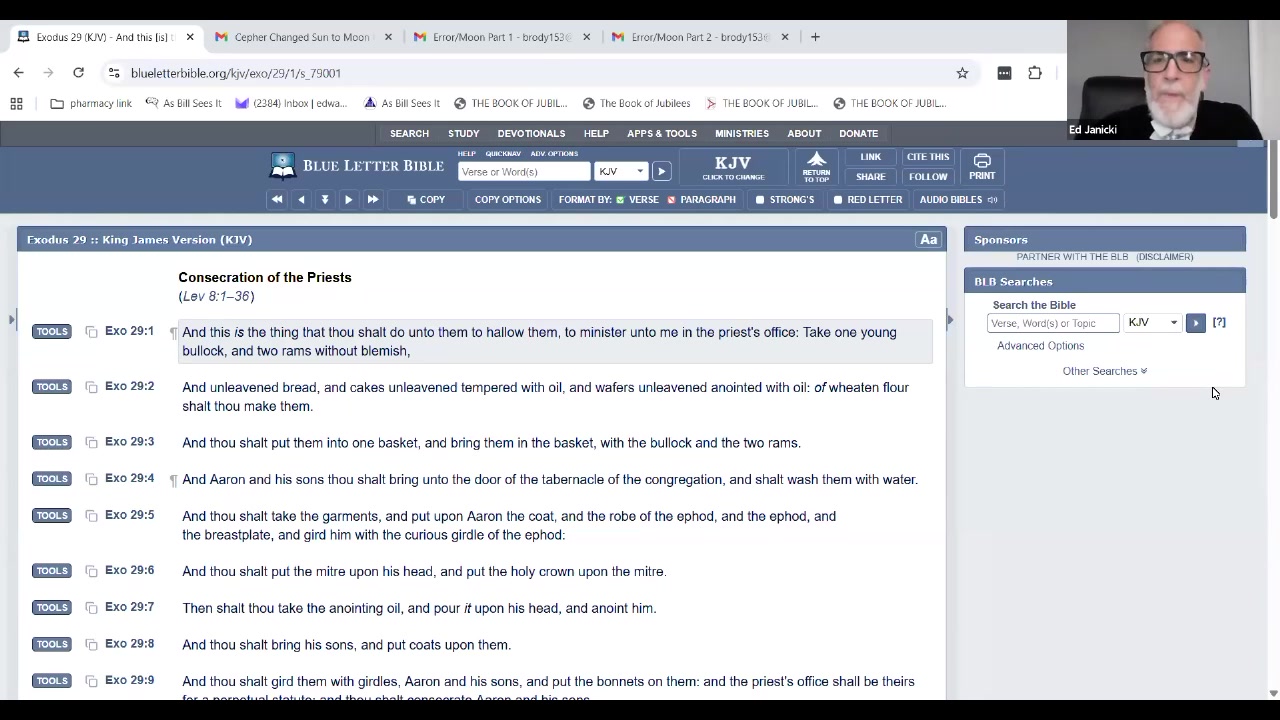Viewport: 1280px width, 720px height.
Task: Click the Aa font size icon
Action: click(x=928, y=240)
